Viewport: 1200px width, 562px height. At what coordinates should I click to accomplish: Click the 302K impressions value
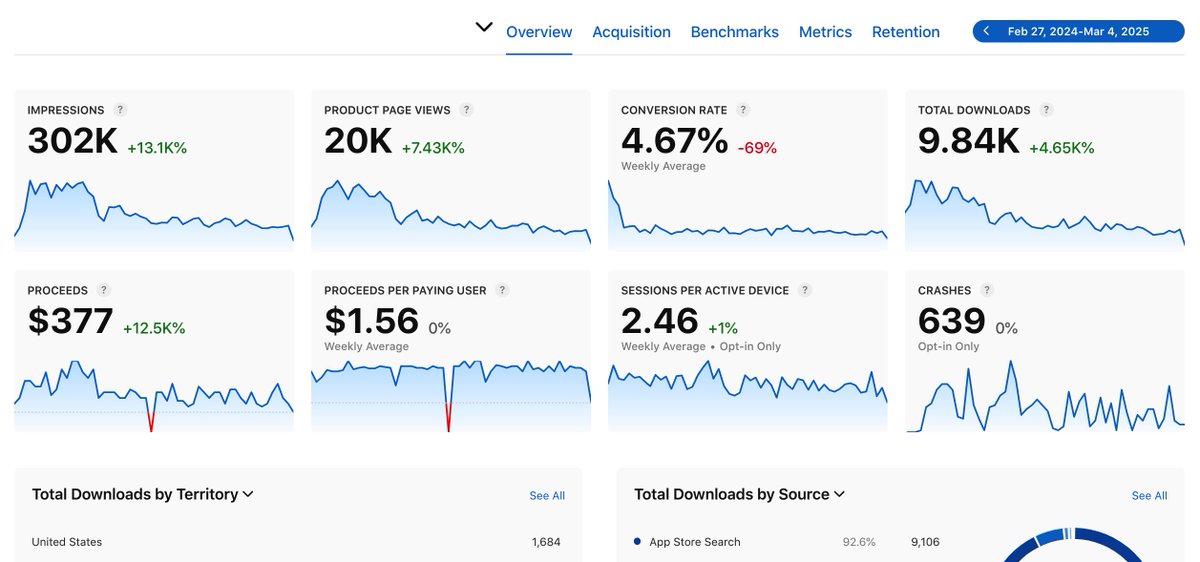tap(72, 141)
